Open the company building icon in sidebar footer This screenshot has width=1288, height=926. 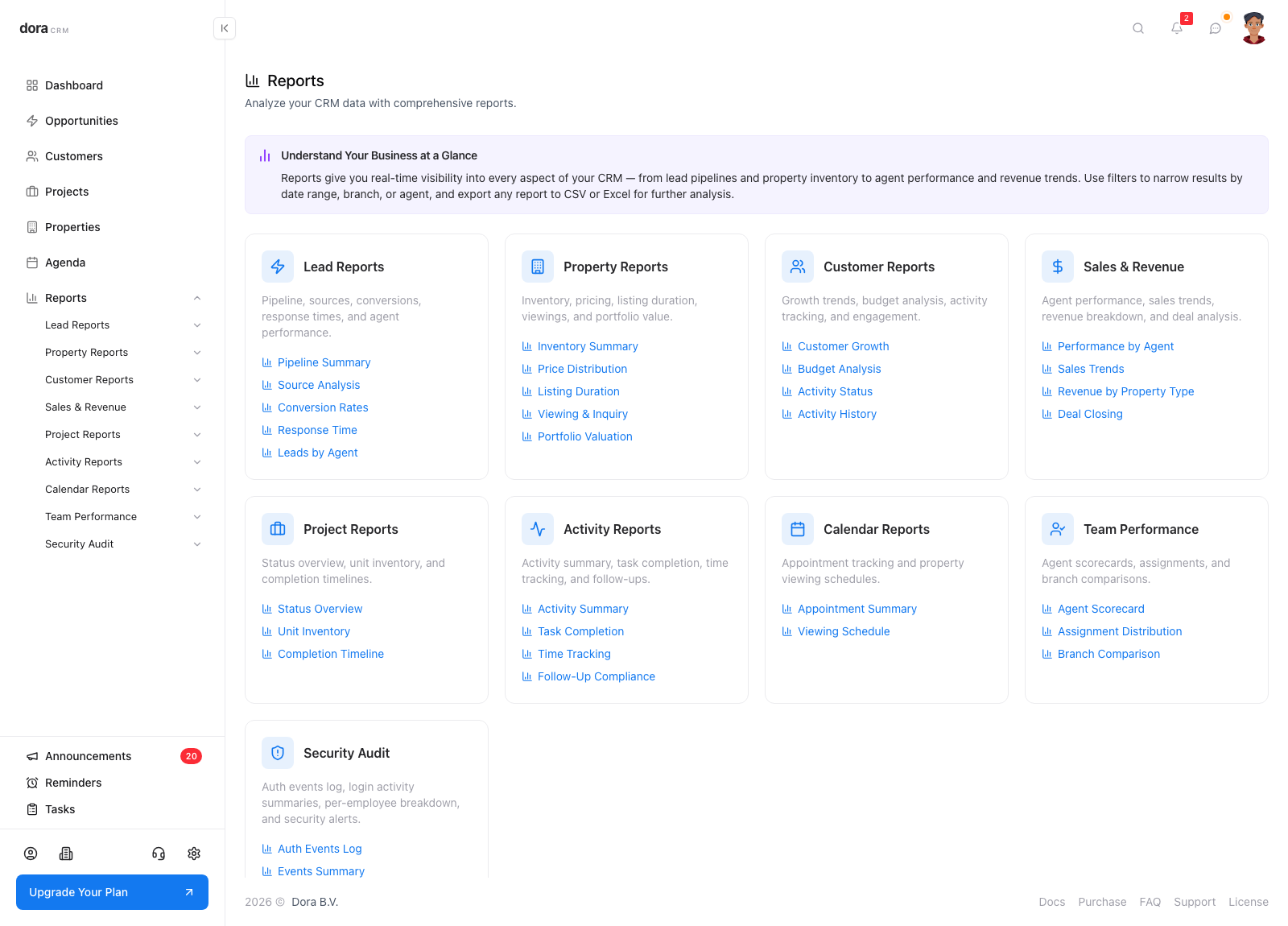pos(66,854)
